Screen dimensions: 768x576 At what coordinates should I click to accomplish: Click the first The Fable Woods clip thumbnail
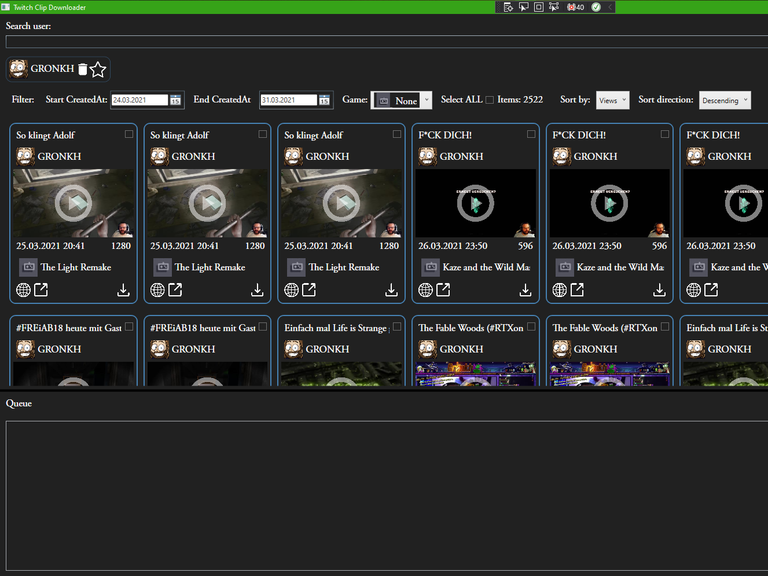tap(476, 374)
